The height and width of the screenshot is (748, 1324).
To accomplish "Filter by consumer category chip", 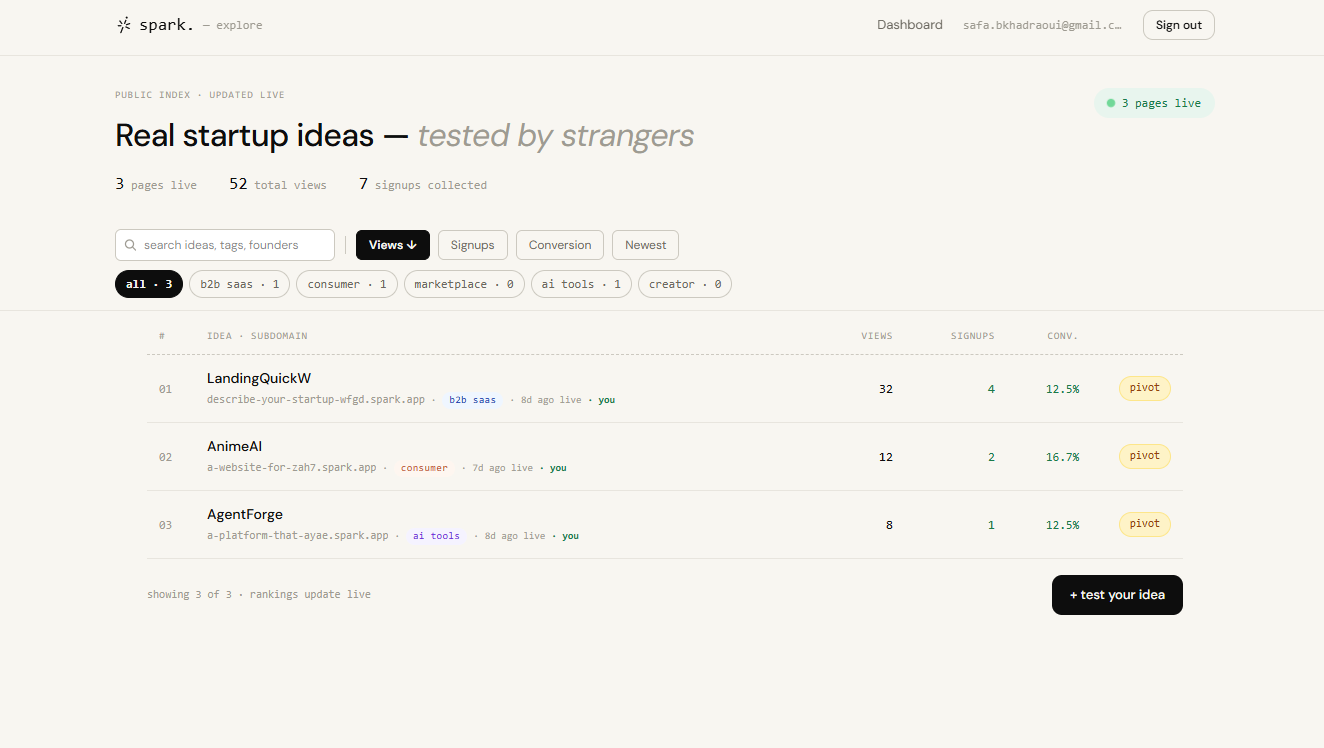I will pos(346,284).
